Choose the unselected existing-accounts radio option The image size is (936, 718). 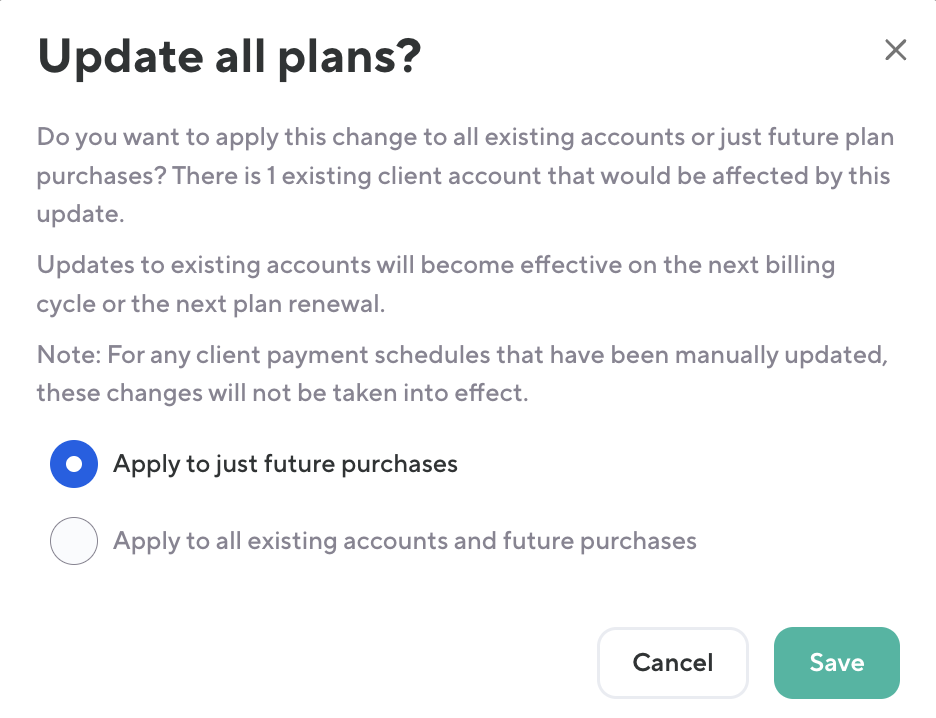74,542
